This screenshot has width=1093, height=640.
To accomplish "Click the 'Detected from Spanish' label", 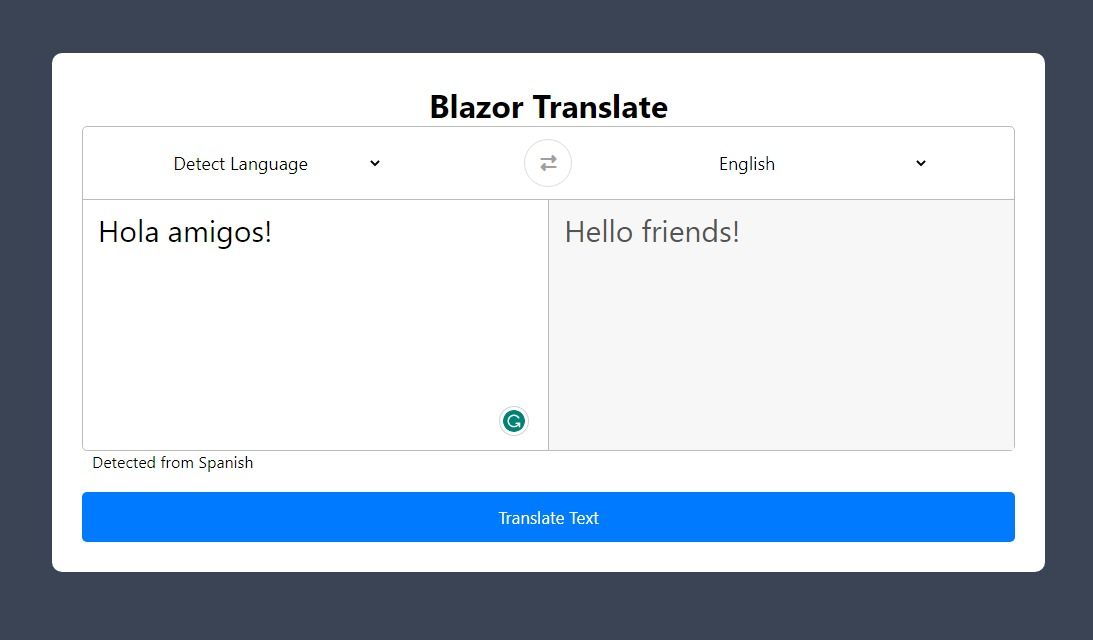I will (x=173, y=463).
